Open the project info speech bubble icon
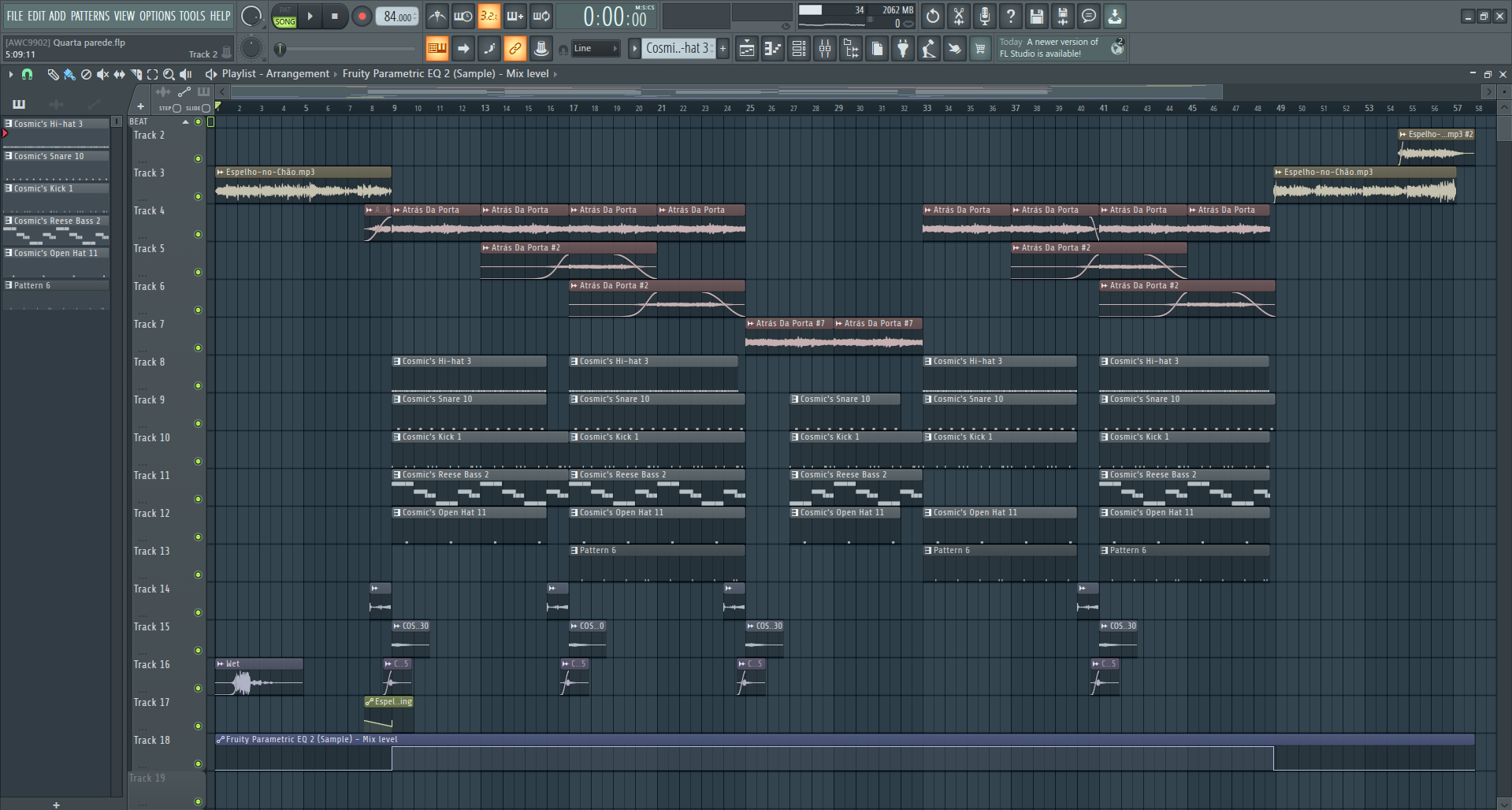1512x810 pixels. pos(1089,16)
